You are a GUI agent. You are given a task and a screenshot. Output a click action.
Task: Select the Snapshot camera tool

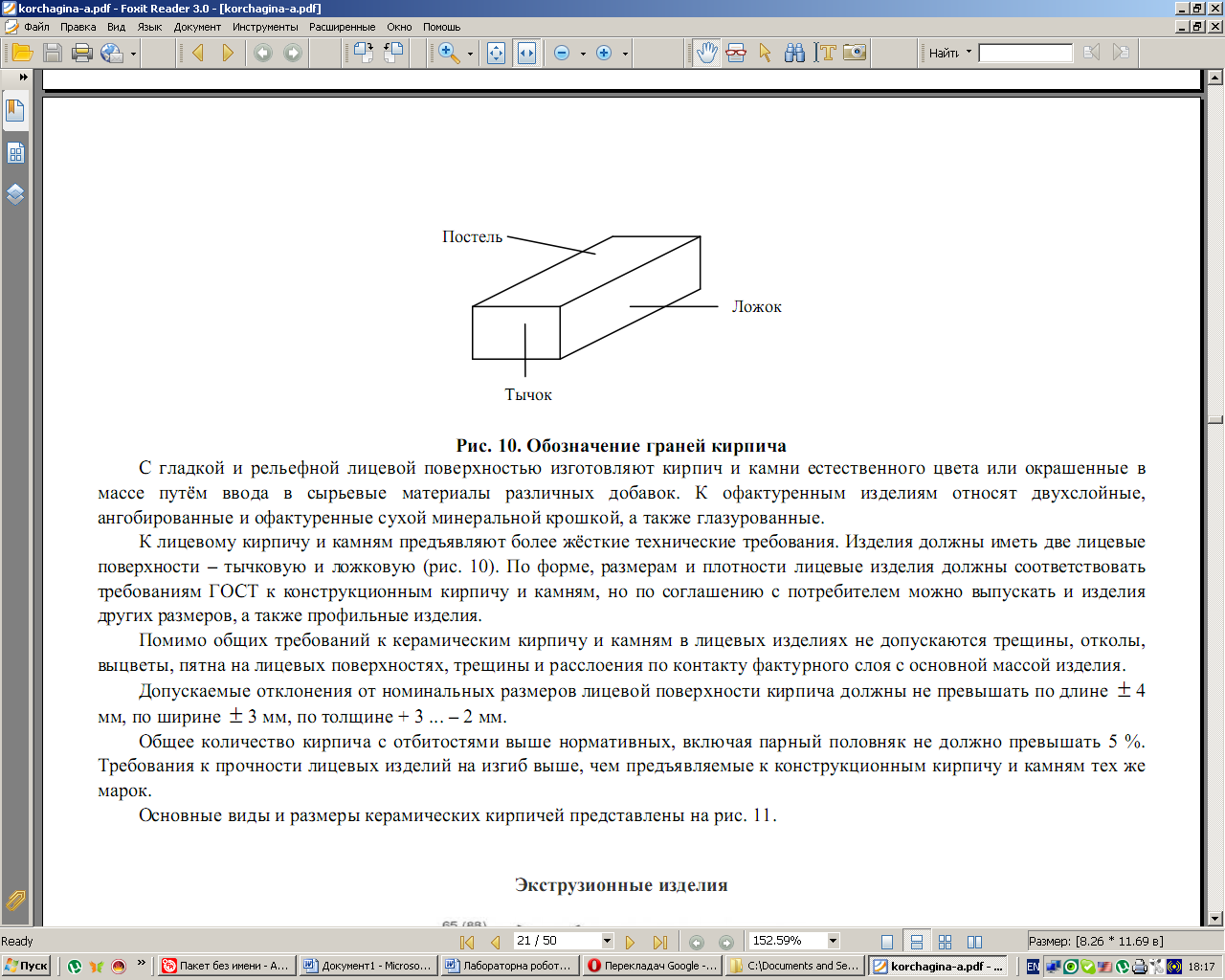tap(855, 53)
